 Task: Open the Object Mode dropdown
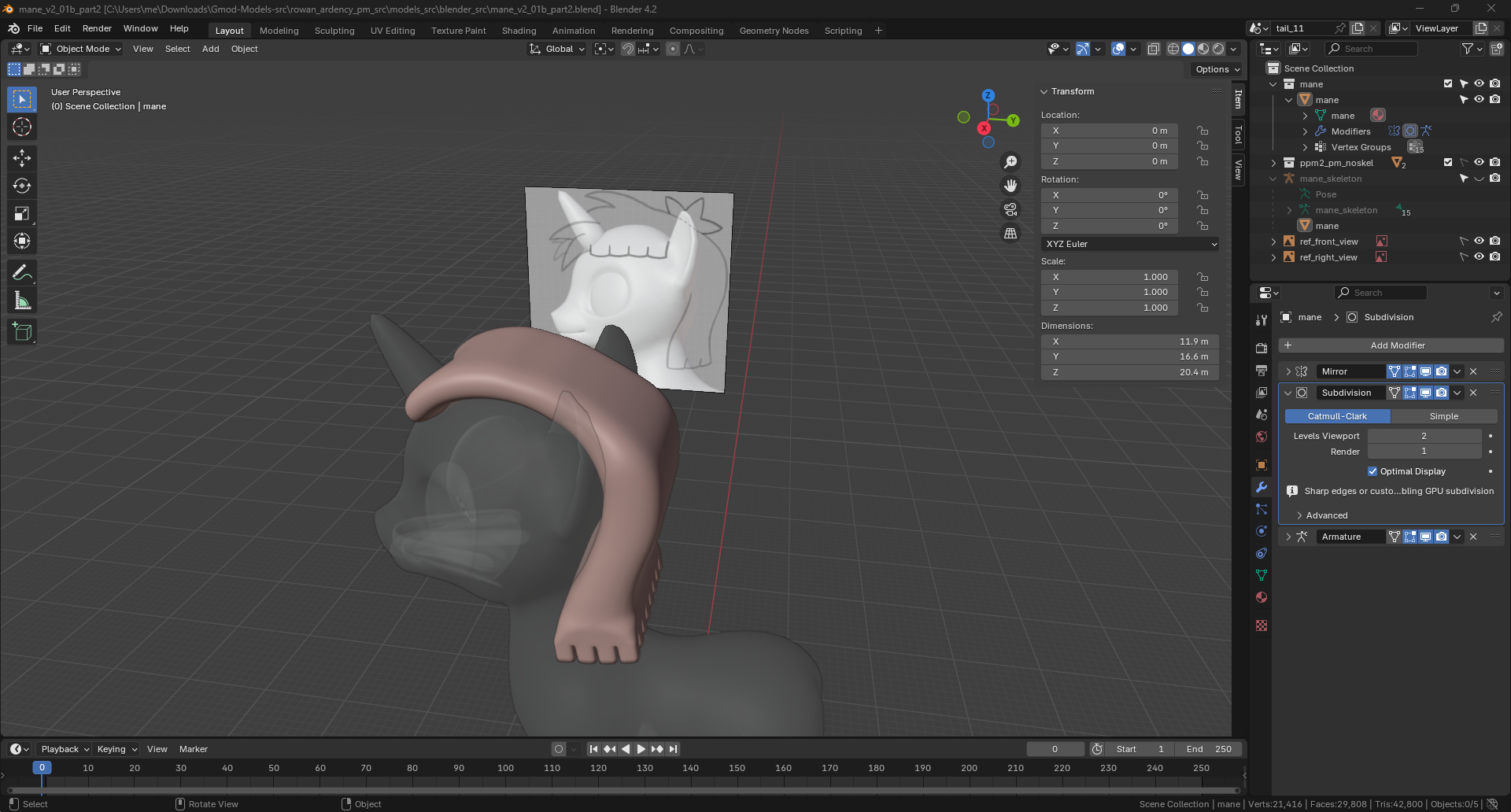point(80,49)
